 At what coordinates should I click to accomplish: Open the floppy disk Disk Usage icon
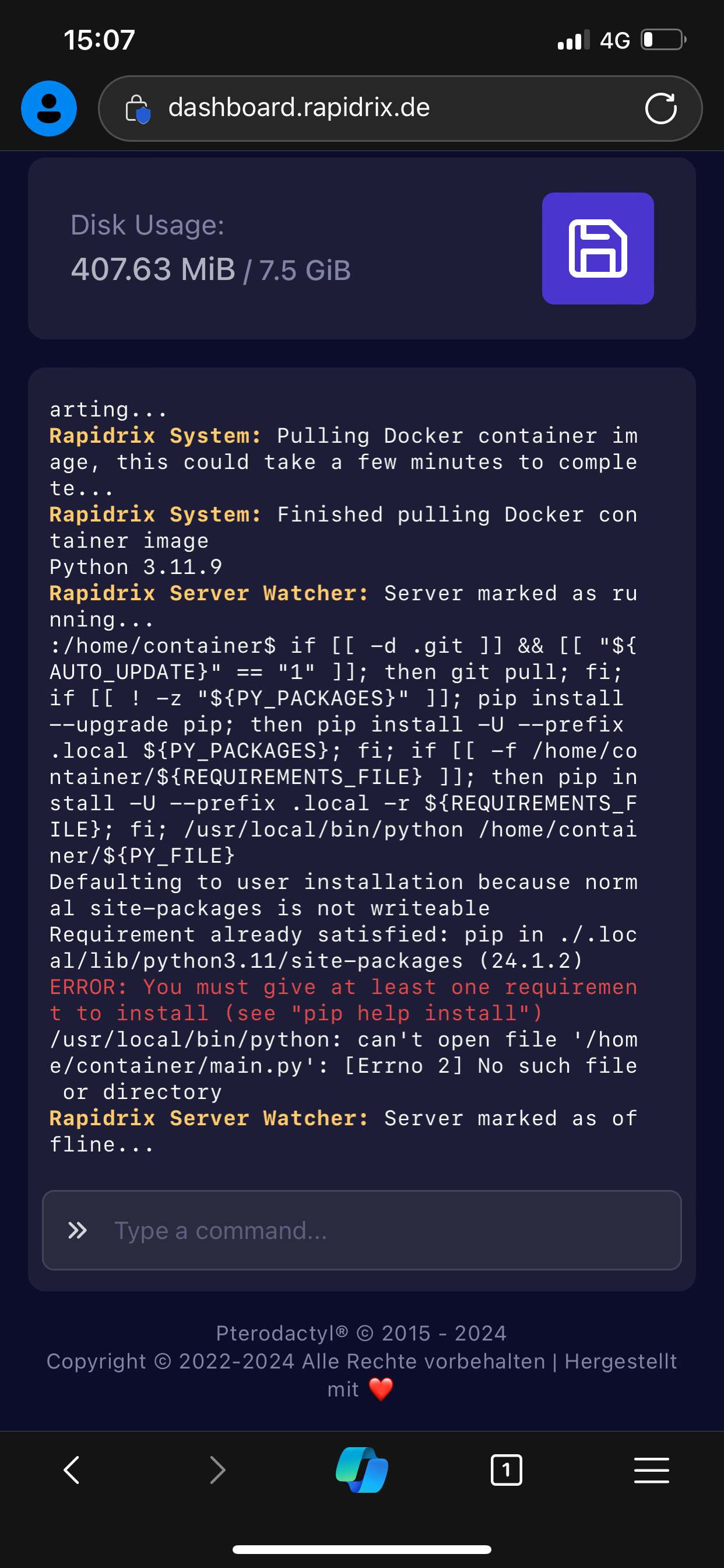coord(598,249)
